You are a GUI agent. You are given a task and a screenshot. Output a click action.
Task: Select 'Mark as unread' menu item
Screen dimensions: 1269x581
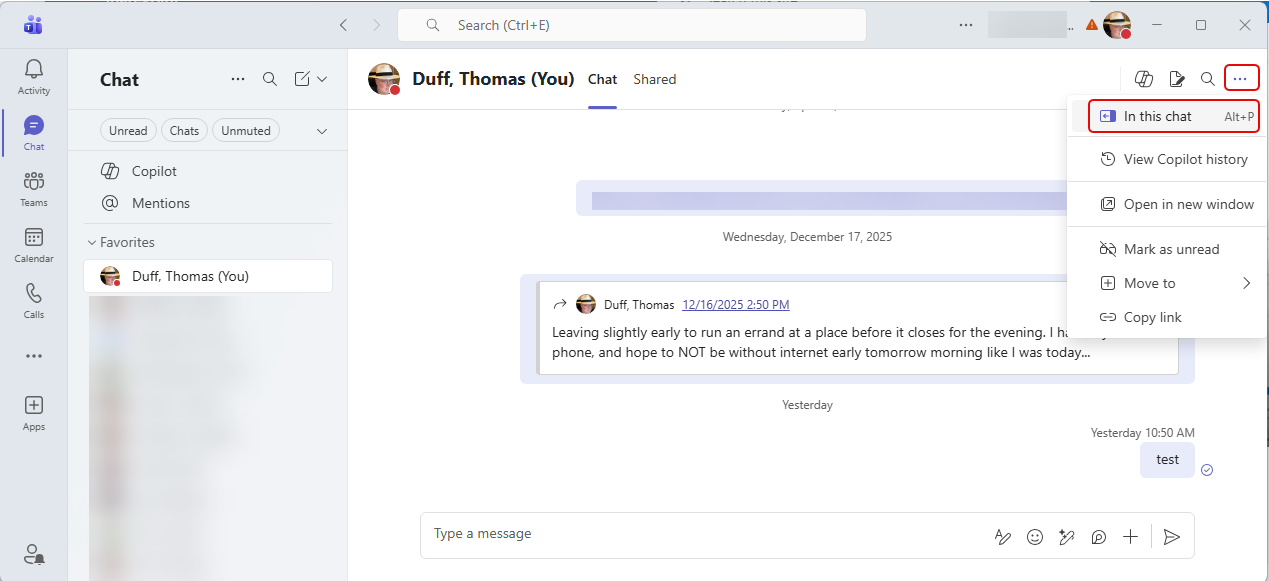(1170, 249)
